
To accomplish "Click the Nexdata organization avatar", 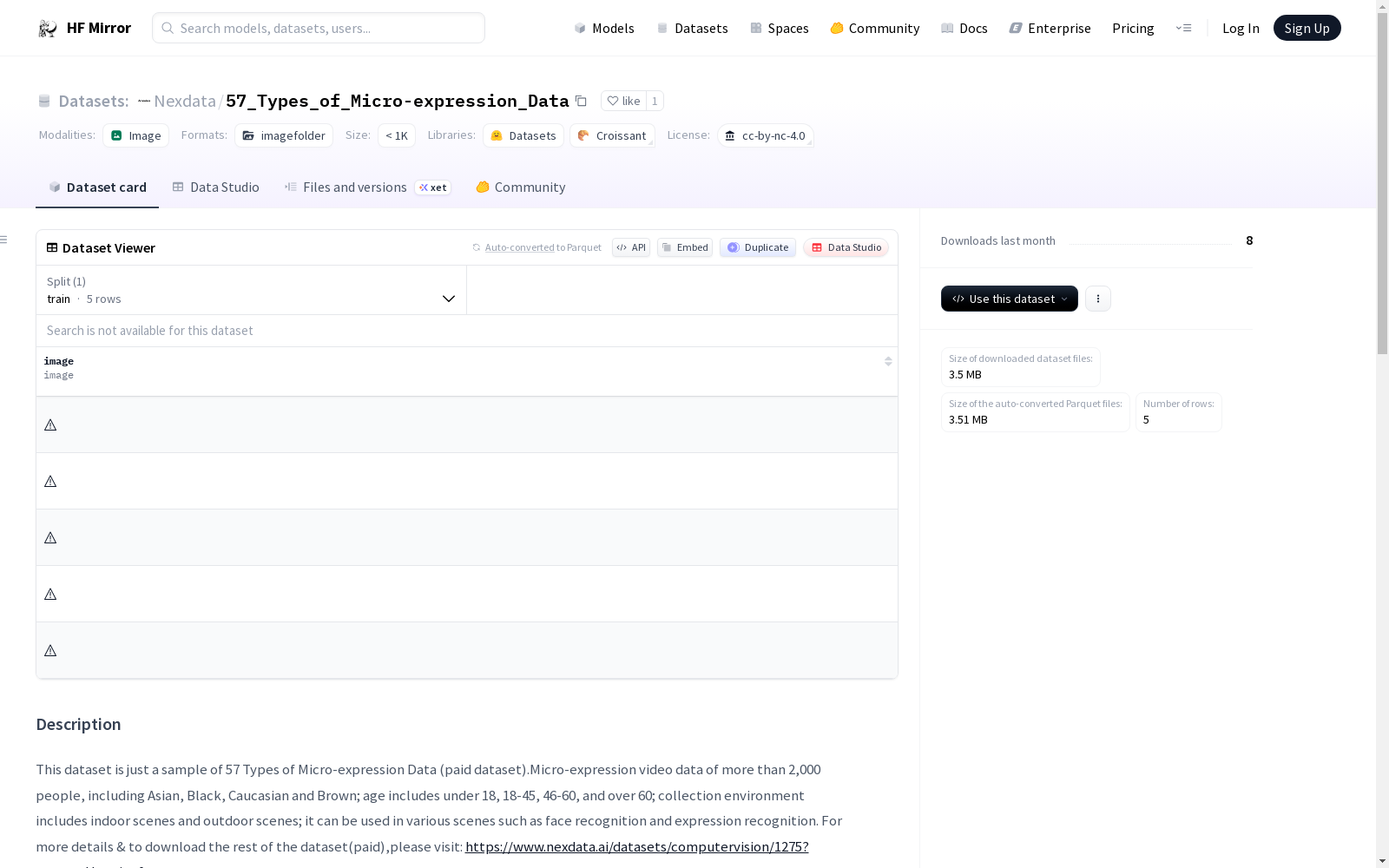I will 144,101.
